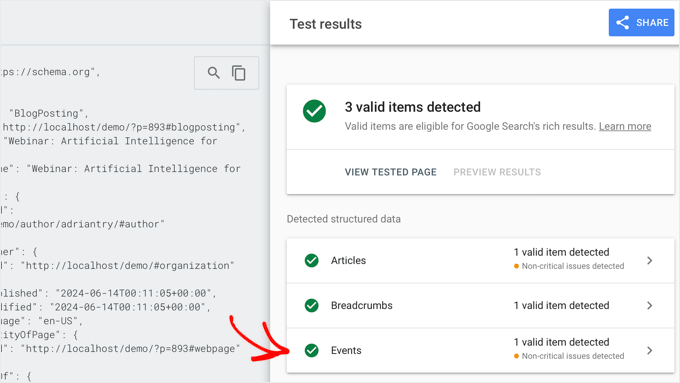
Task: Click the search icon in code panel
Action: (213, 73)
